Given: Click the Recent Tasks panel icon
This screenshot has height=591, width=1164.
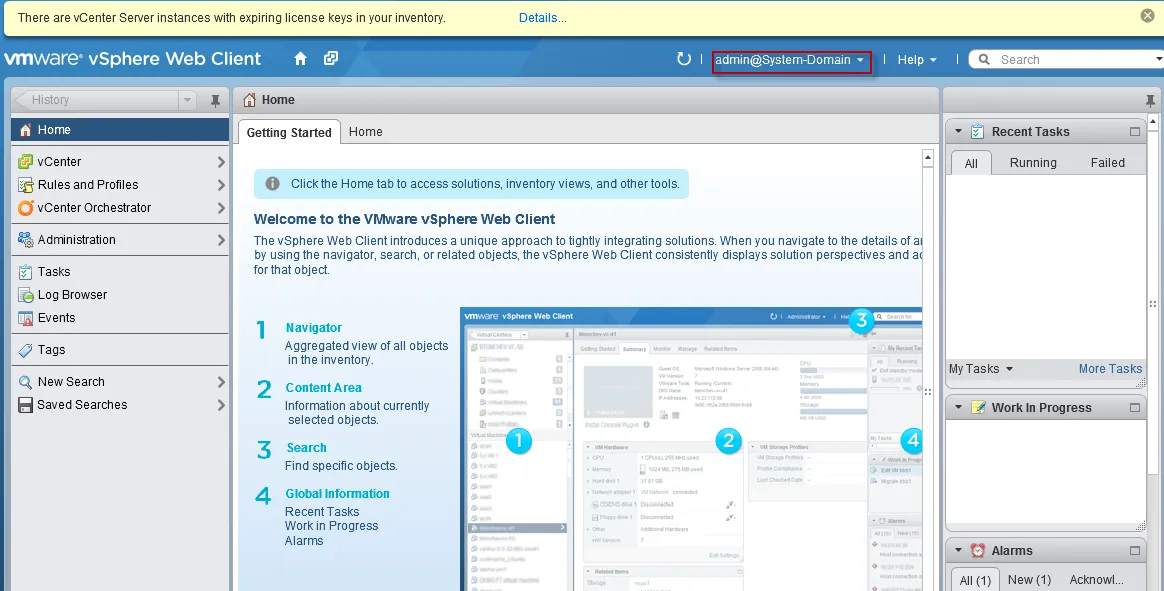Looking at the screenshot, I should pyautogui.click(x=978, y=131).
